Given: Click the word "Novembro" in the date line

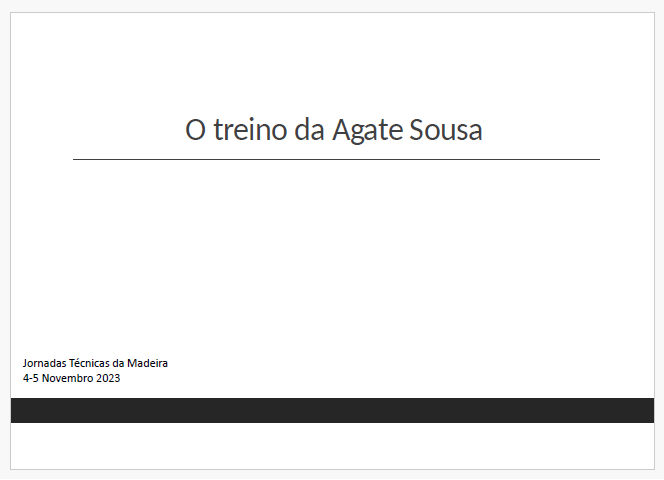Looking at the screenshot, I should pyautogui.click(x=69, y=378).
